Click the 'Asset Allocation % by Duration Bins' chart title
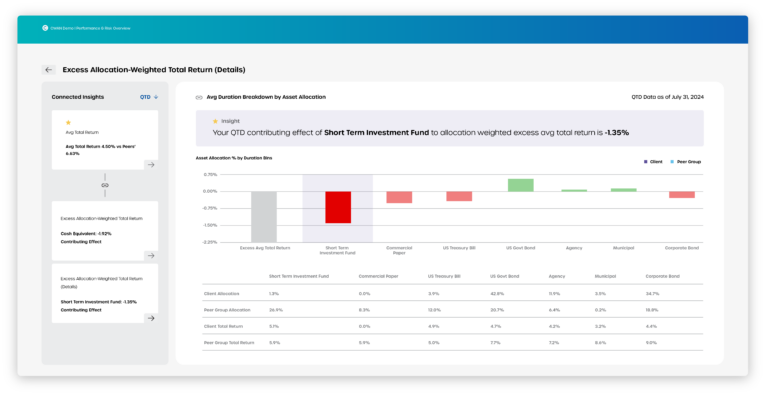The image size is (768, 398). click(x=234, y=158)
